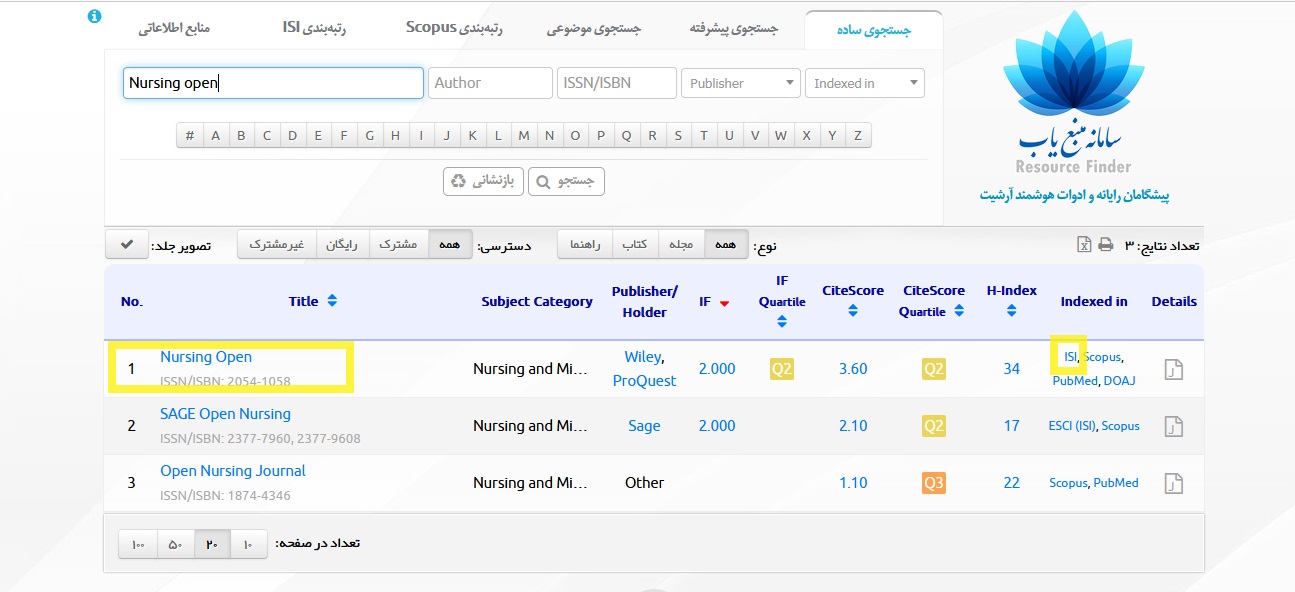
Task: Click Q2 CiteScore badge for SAGE Open Nursing
Action: [933, 426]
